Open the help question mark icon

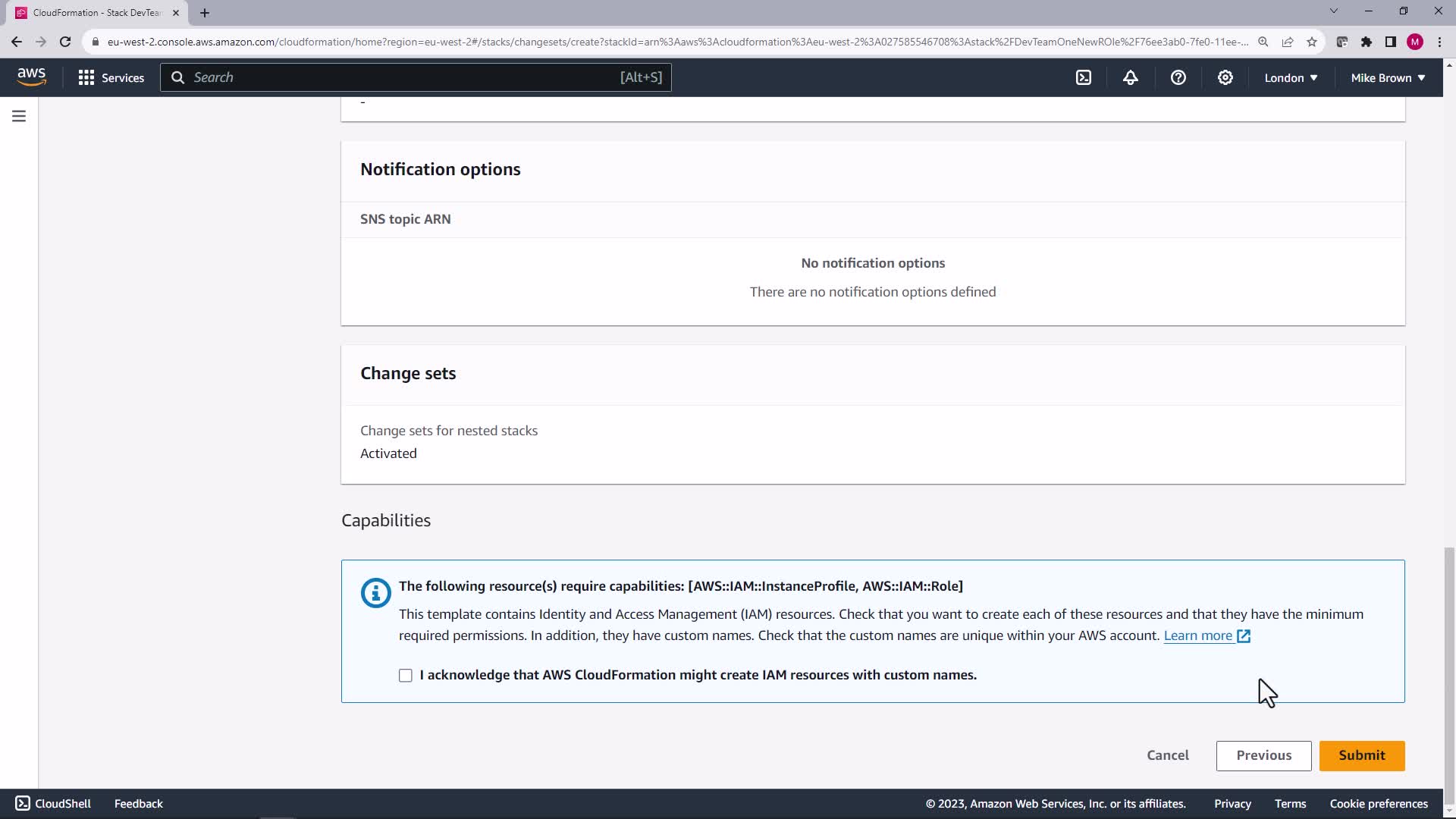1178,77
